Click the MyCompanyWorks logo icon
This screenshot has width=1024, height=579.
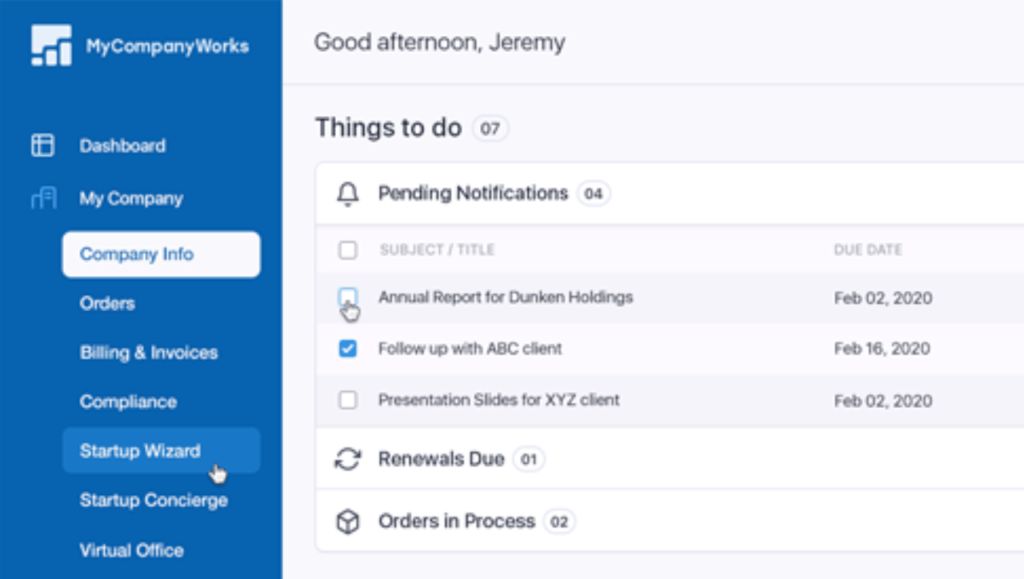pos(52,45)
